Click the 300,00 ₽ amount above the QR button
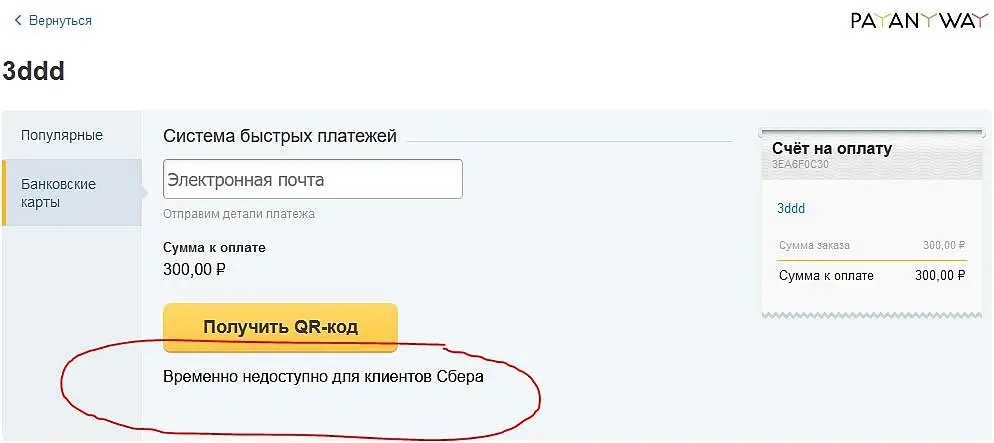This screenshot has height=443, width=994. (194, 268)
